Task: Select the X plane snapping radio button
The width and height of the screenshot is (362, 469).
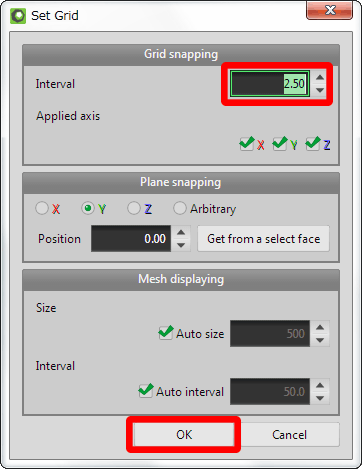Action: tap(42, 208)
